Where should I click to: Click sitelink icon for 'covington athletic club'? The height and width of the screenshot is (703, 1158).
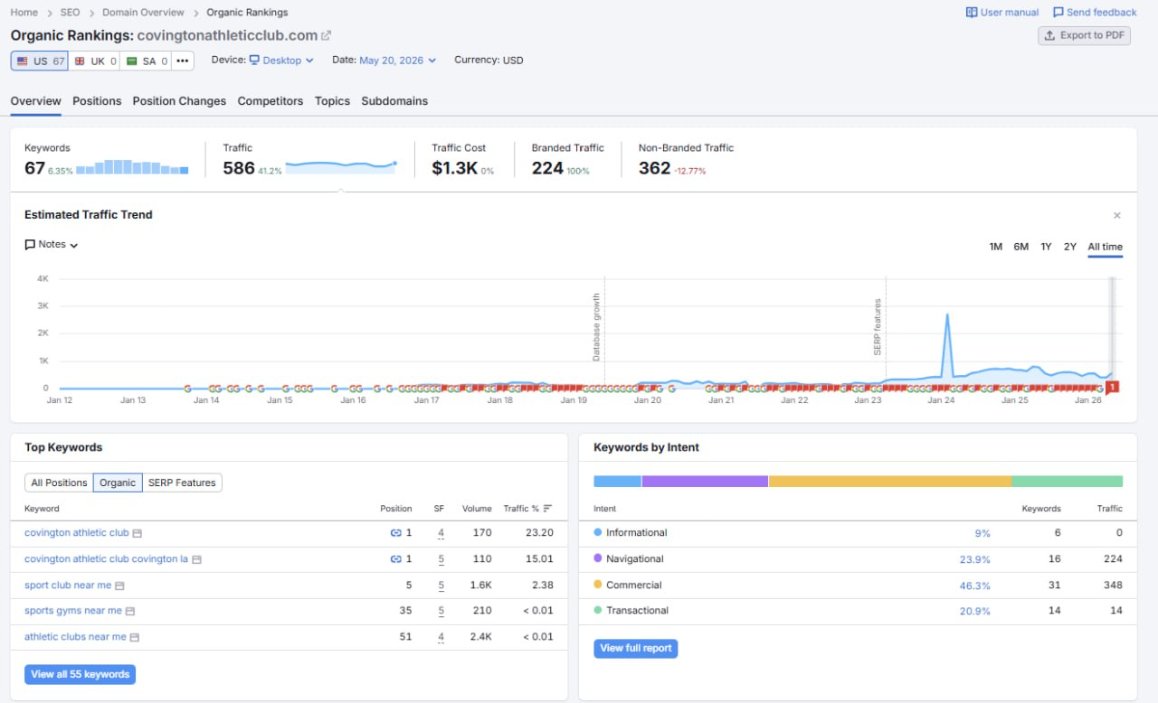396,533
